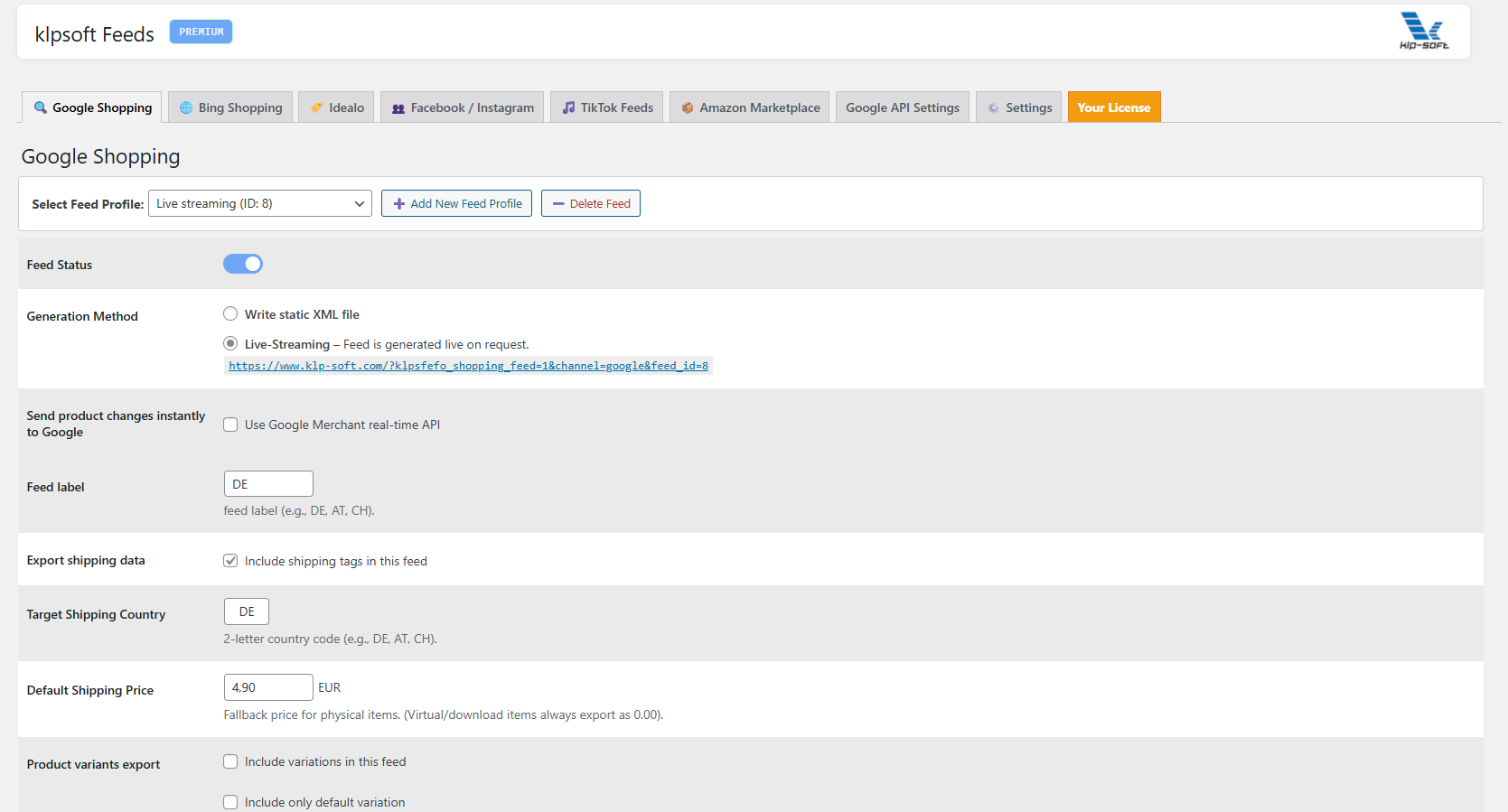Click the Target Shipping Country field

coord(247,611)
